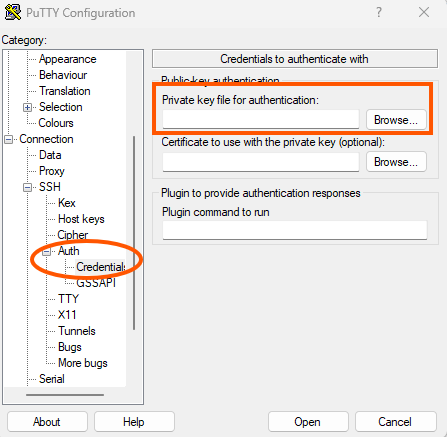Click the About button

tap(47, 422)
